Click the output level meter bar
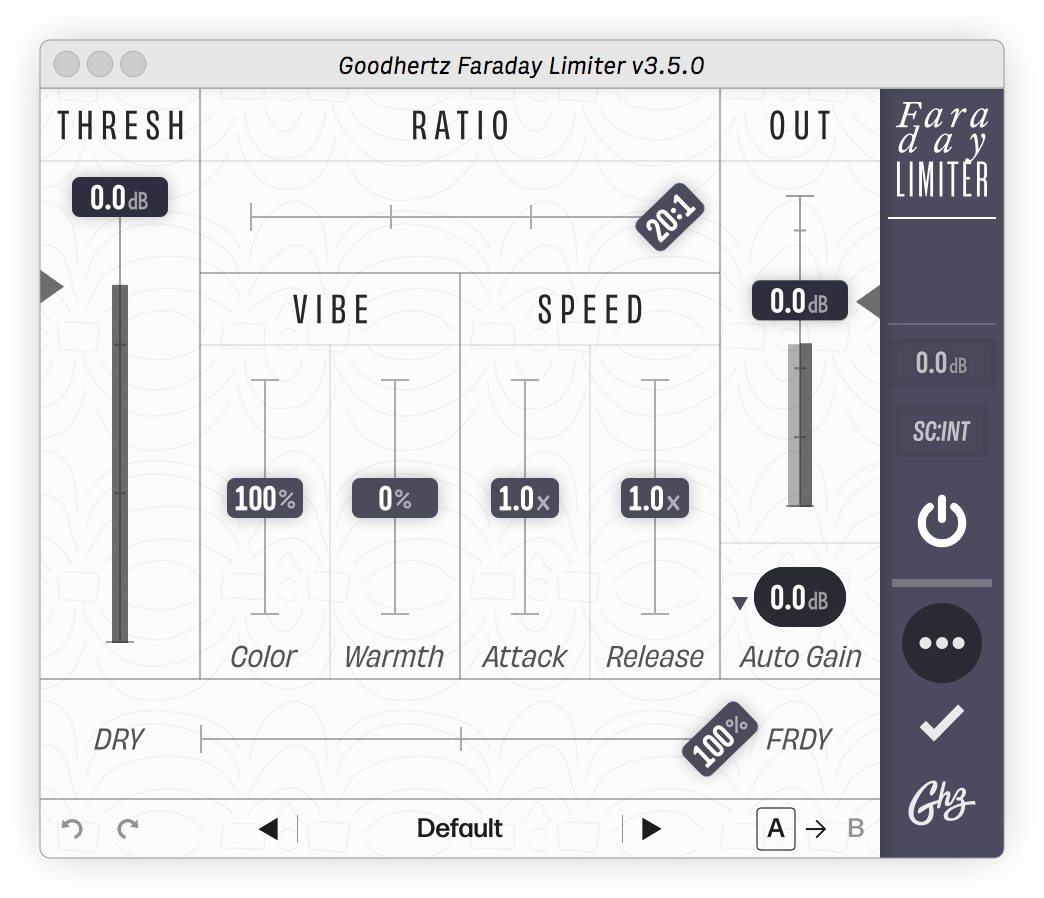 [800, 425]
